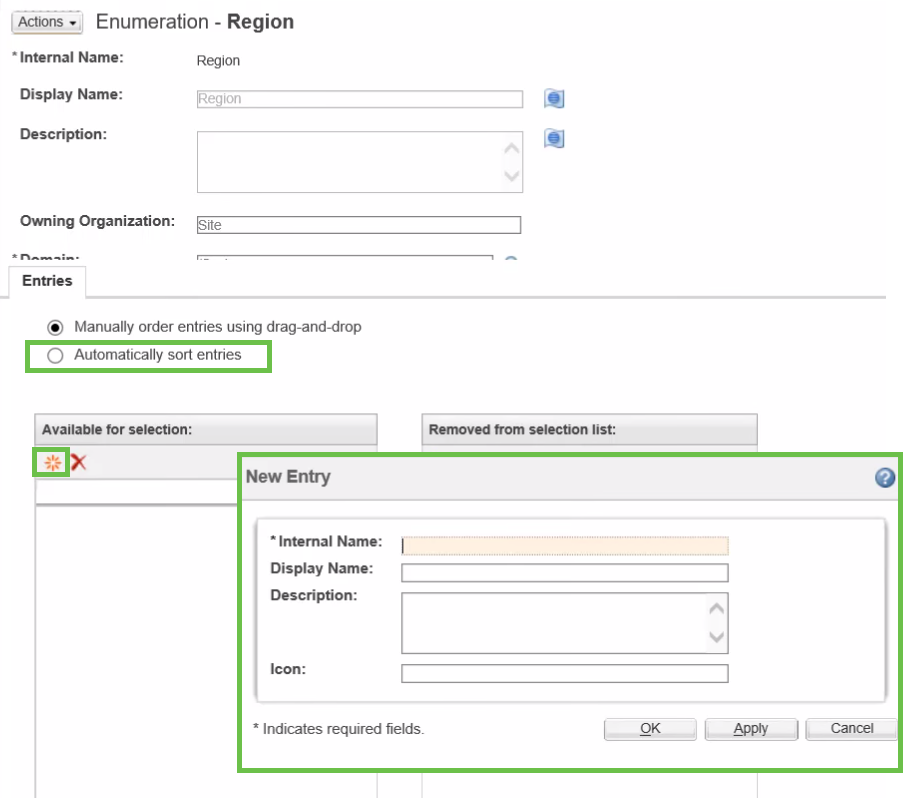Click the Enumeration - Region title

[x=195, y=22]
